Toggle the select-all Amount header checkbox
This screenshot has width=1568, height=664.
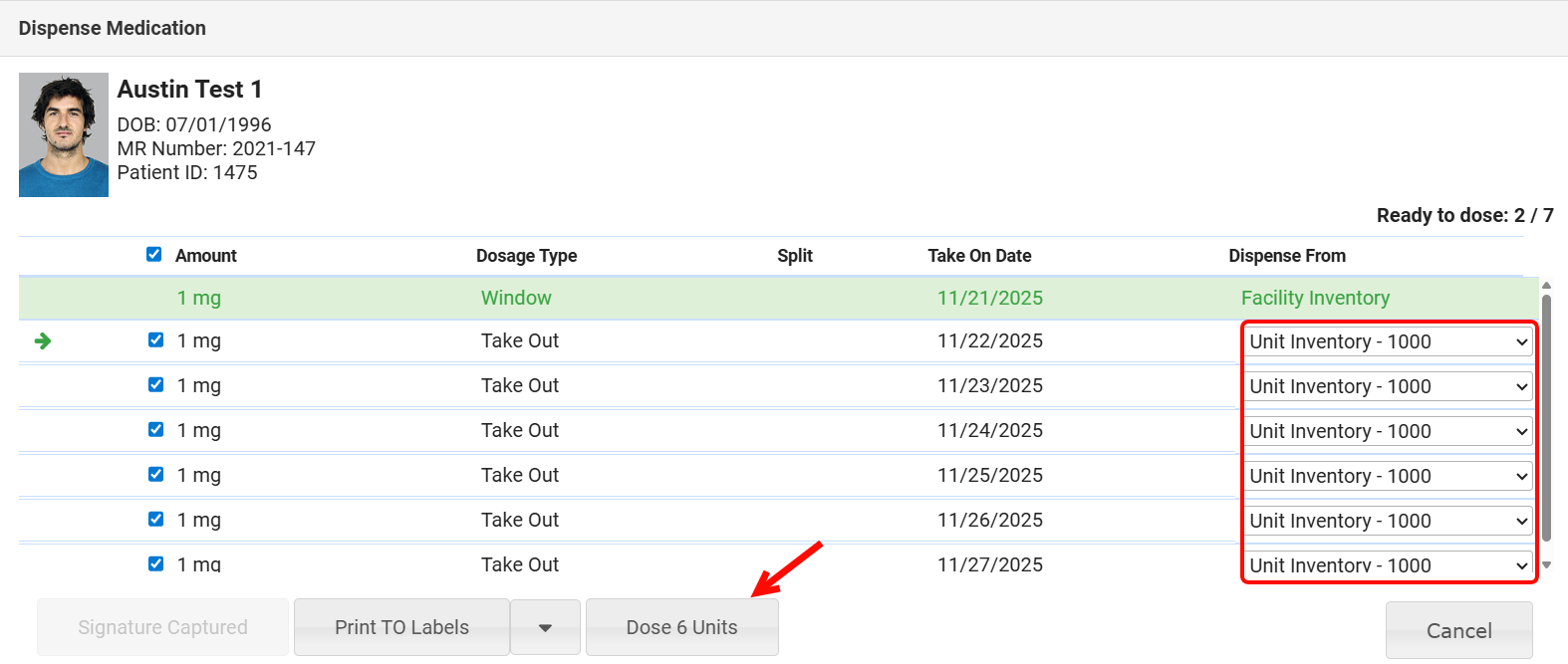[154, 255]
